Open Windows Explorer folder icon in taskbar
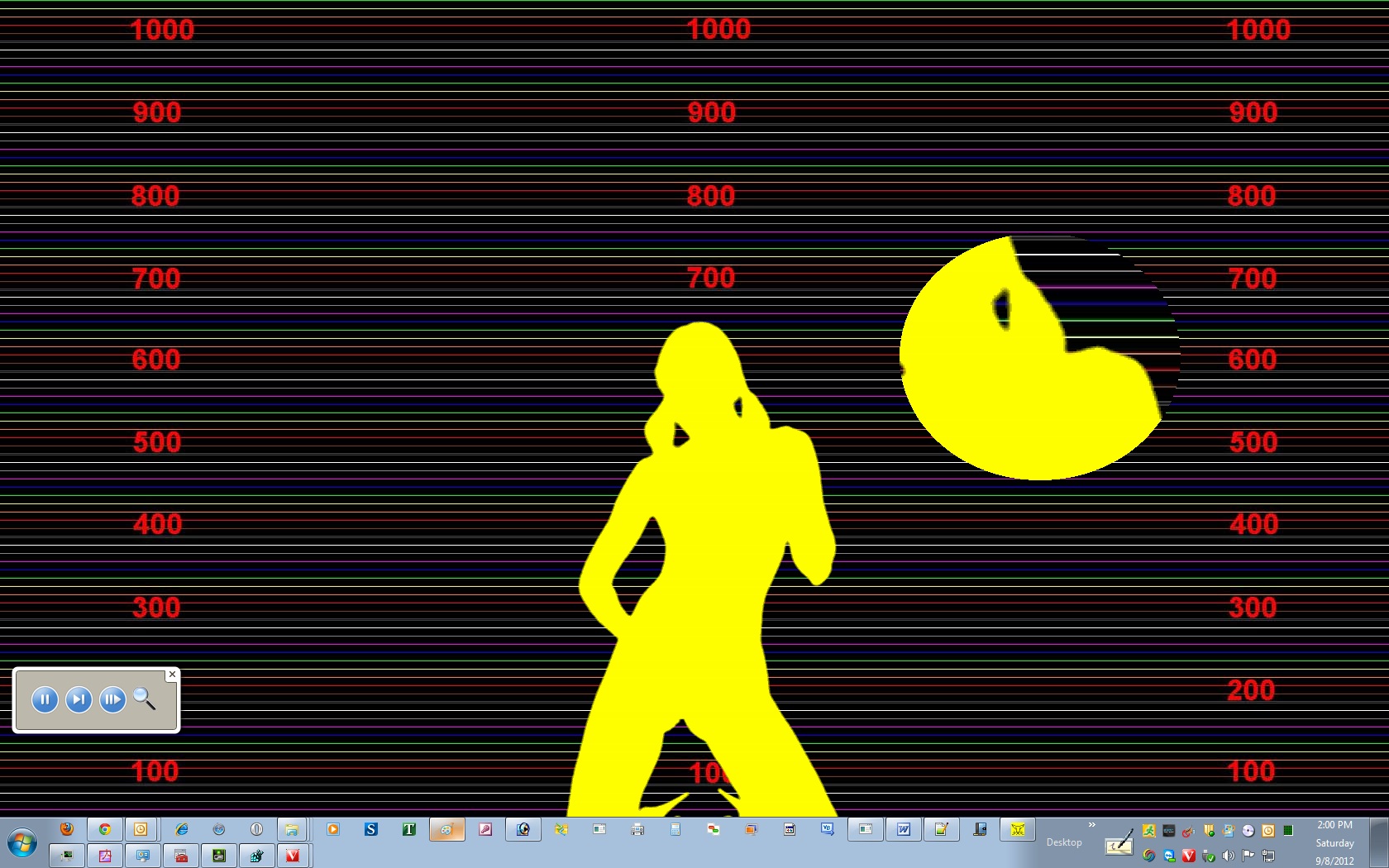This screenshot has width=1389, height=868. point(291,829)
